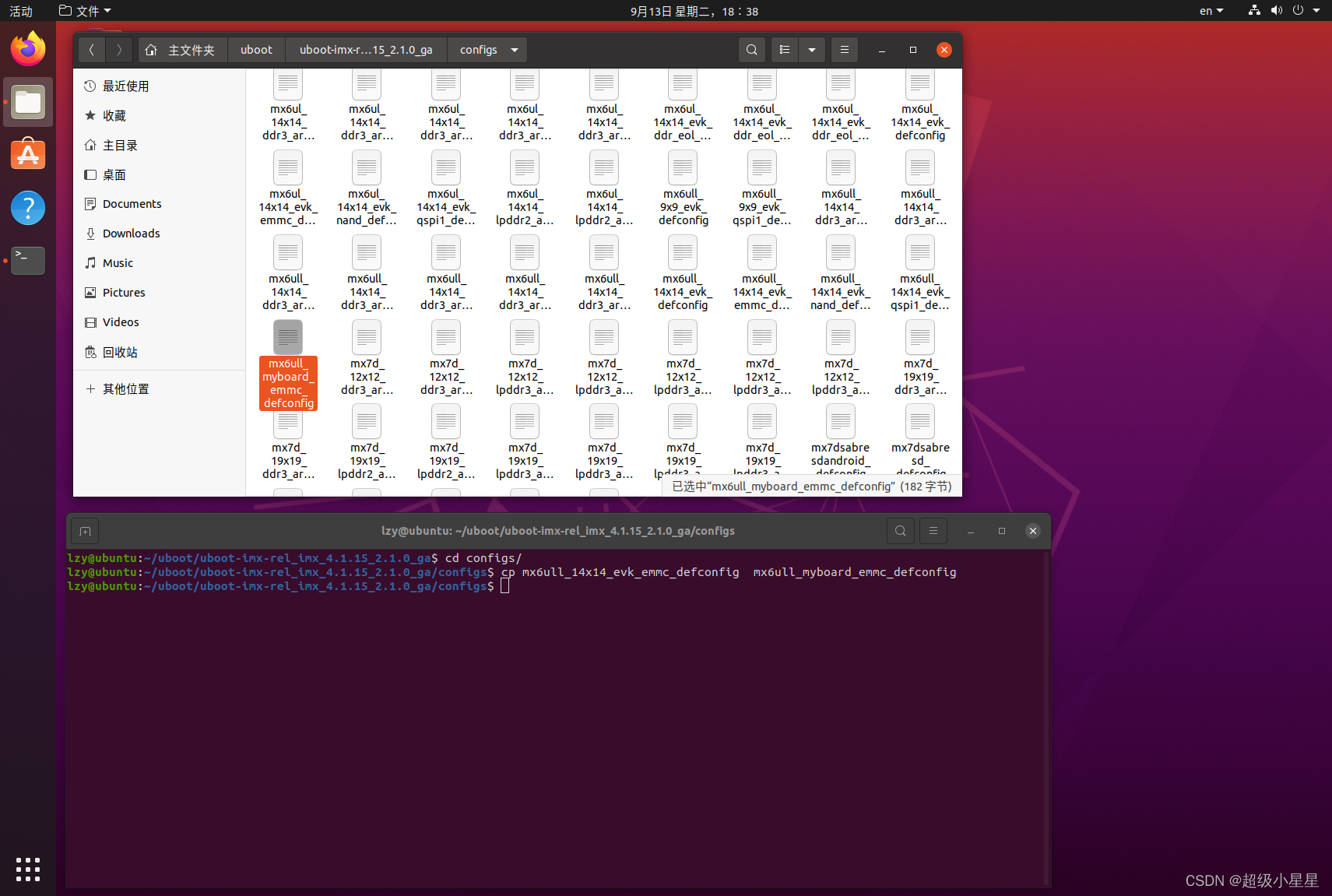Open the terminal hamburger menu
Viewport: 1332px width, 896px height.
coord(933,531)
